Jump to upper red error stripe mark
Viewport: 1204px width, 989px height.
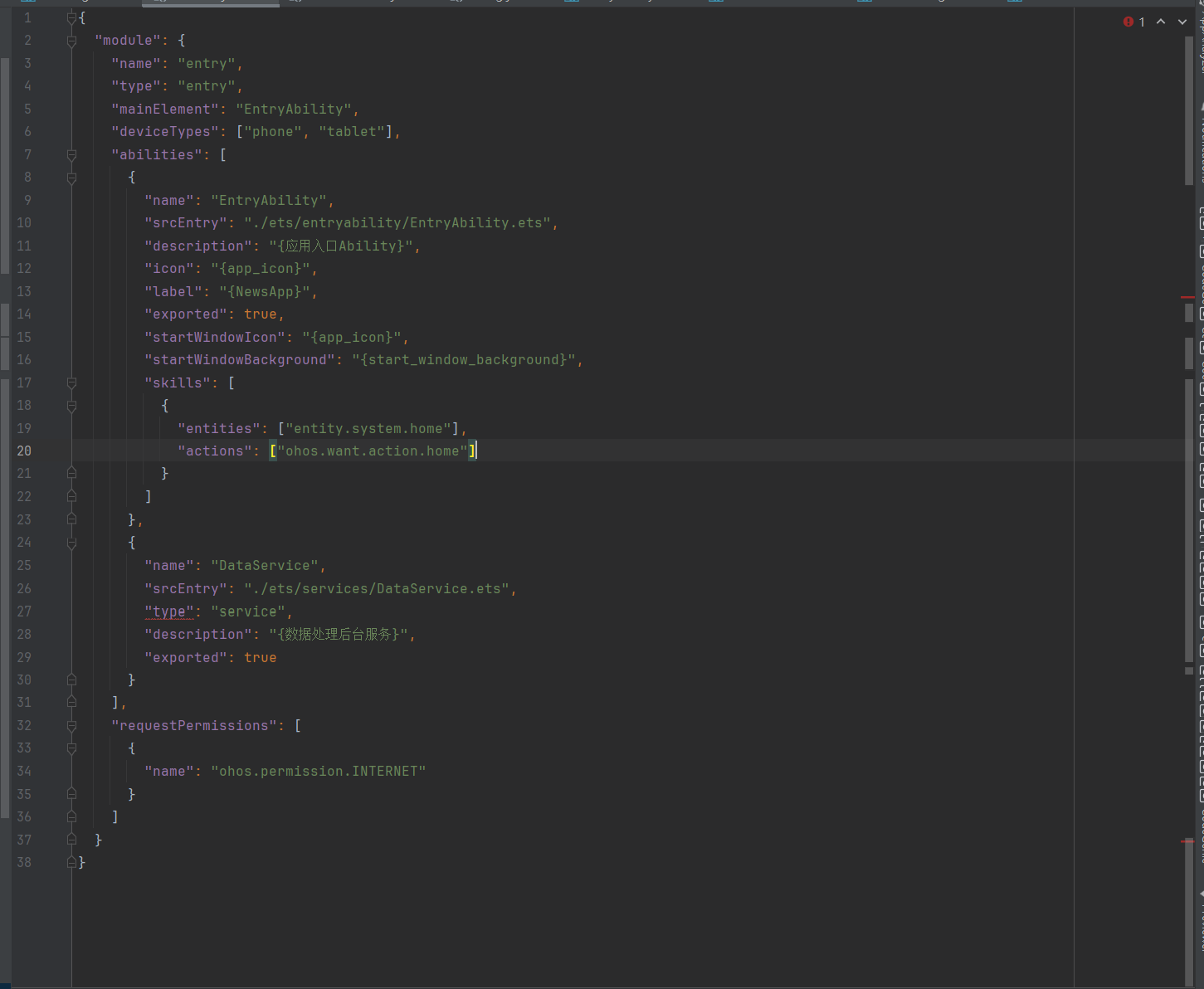(x=1187, y=296)
